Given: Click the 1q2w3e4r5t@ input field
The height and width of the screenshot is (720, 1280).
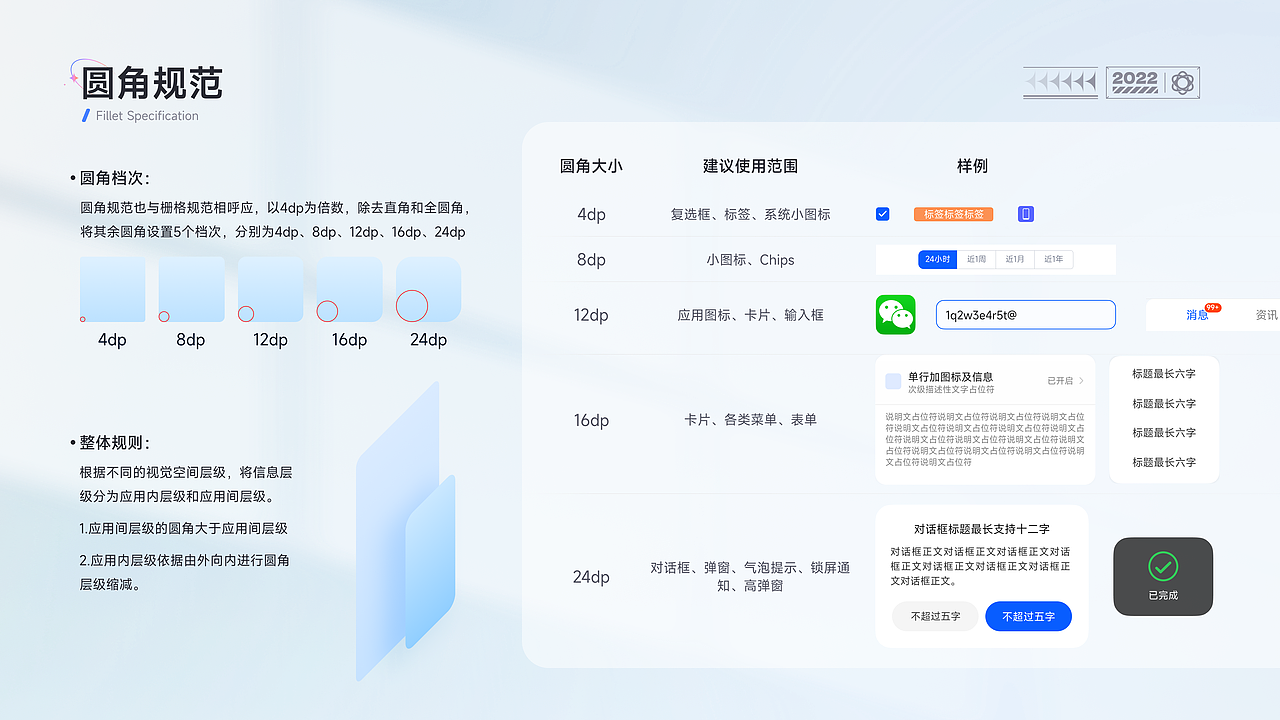Looking at the screenshot, I should tap(1025, 314).
